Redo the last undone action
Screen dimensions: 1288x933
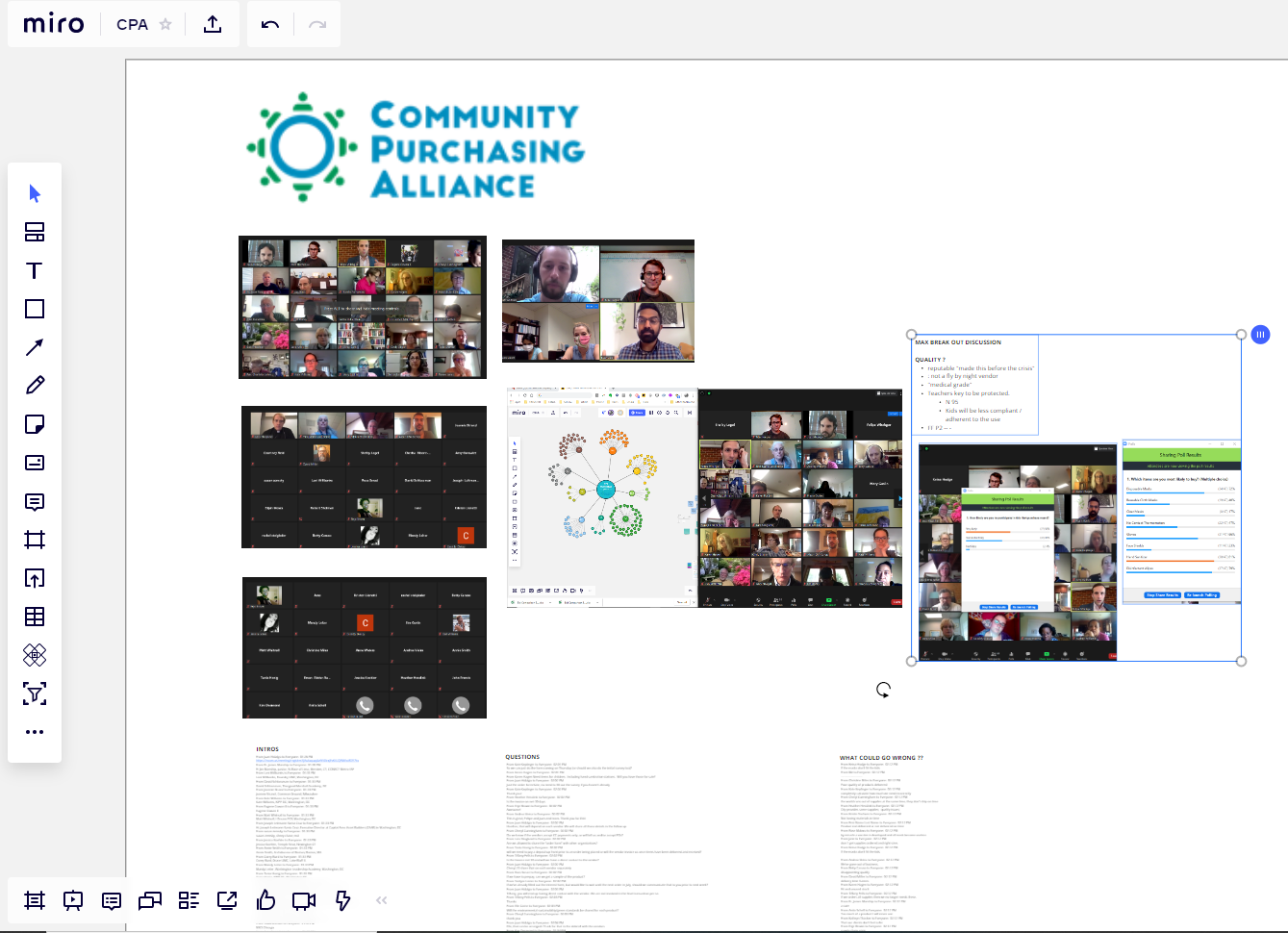pyautogui.click(x=317, y=24)
